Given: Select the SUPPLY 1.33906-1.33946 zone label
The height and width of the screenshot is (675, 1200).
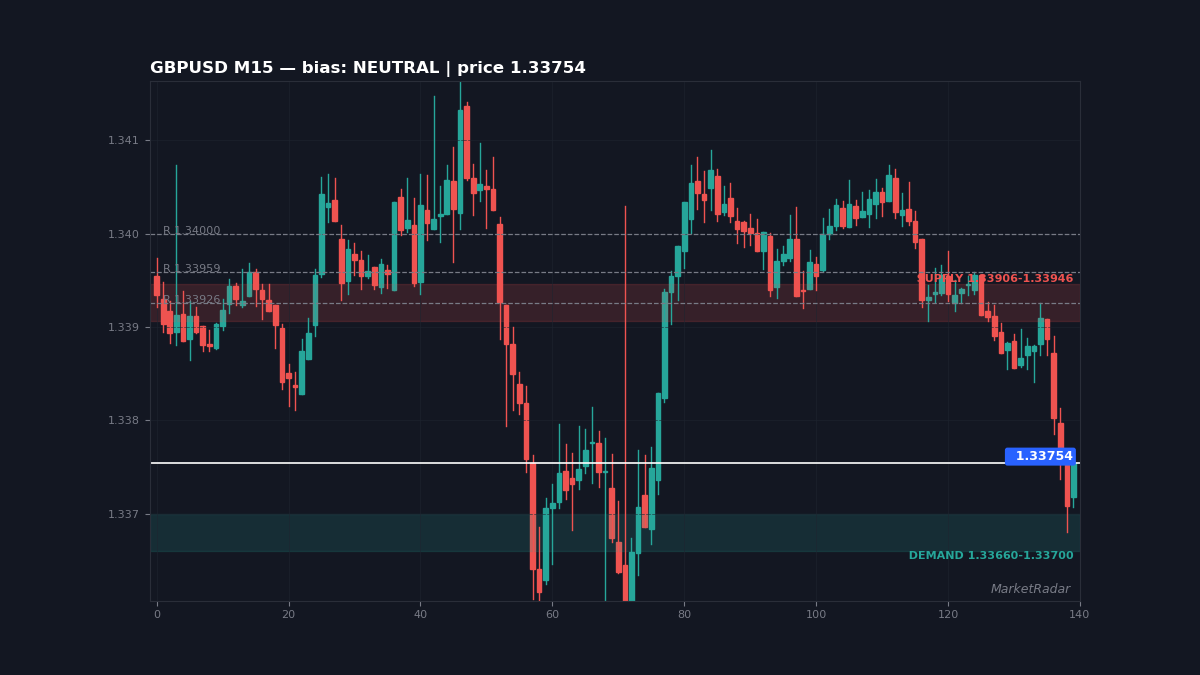Looking at the screenshot, I should click(x=995, y=279).
